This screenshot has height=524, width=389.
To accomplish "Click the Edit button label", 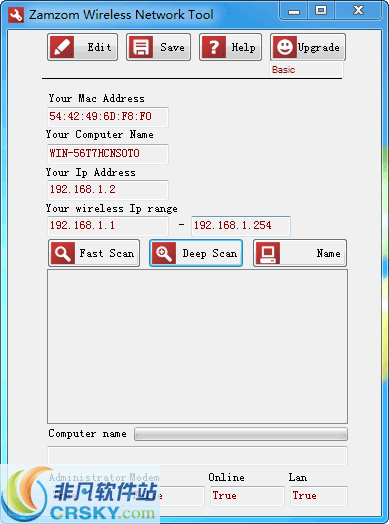I will (99, 47).
